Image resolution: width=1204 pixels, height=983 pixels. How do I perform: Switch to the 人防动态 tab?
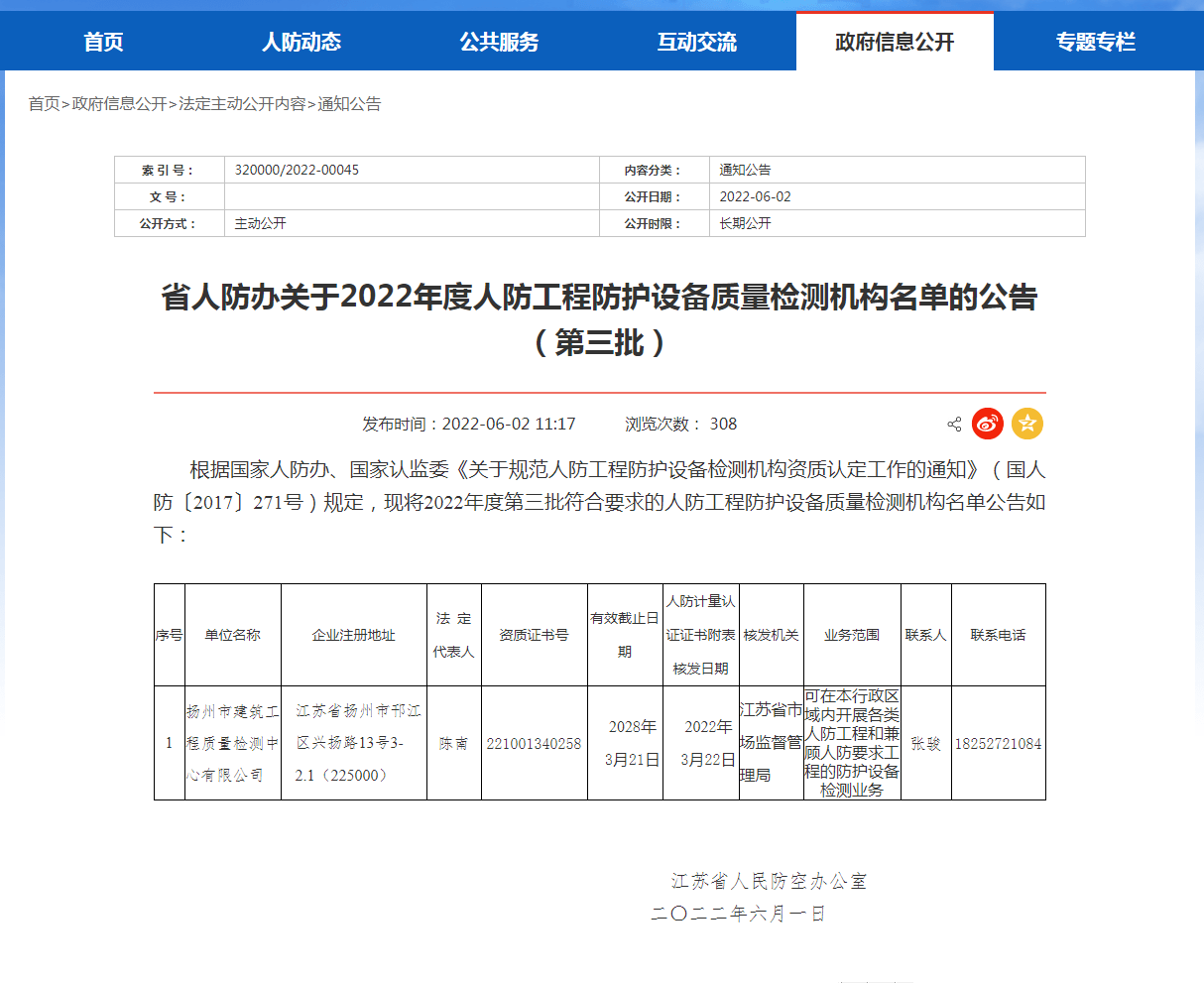[x=301, y=42]
